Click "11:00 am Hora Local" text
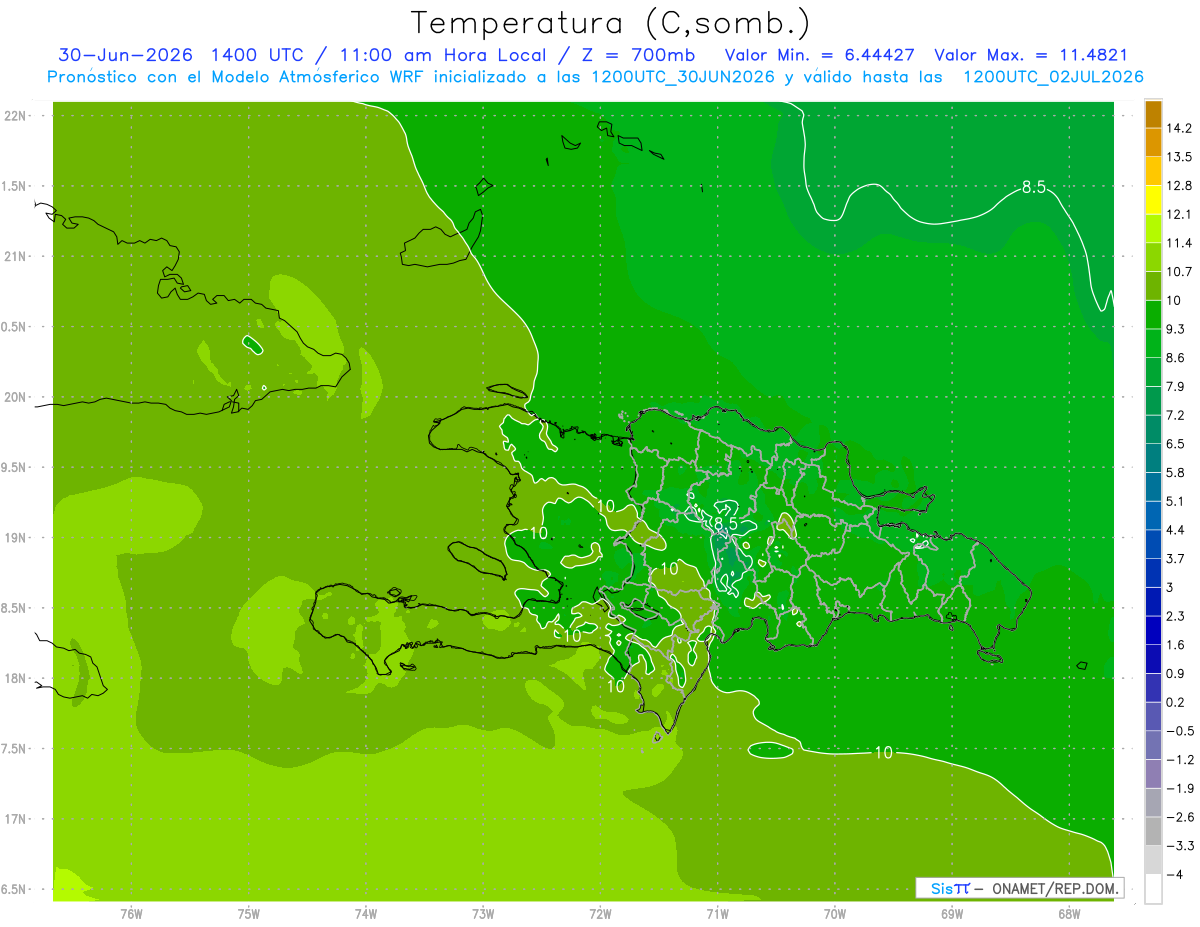This screenshot has height=927, width=1200. click(441, 55)
